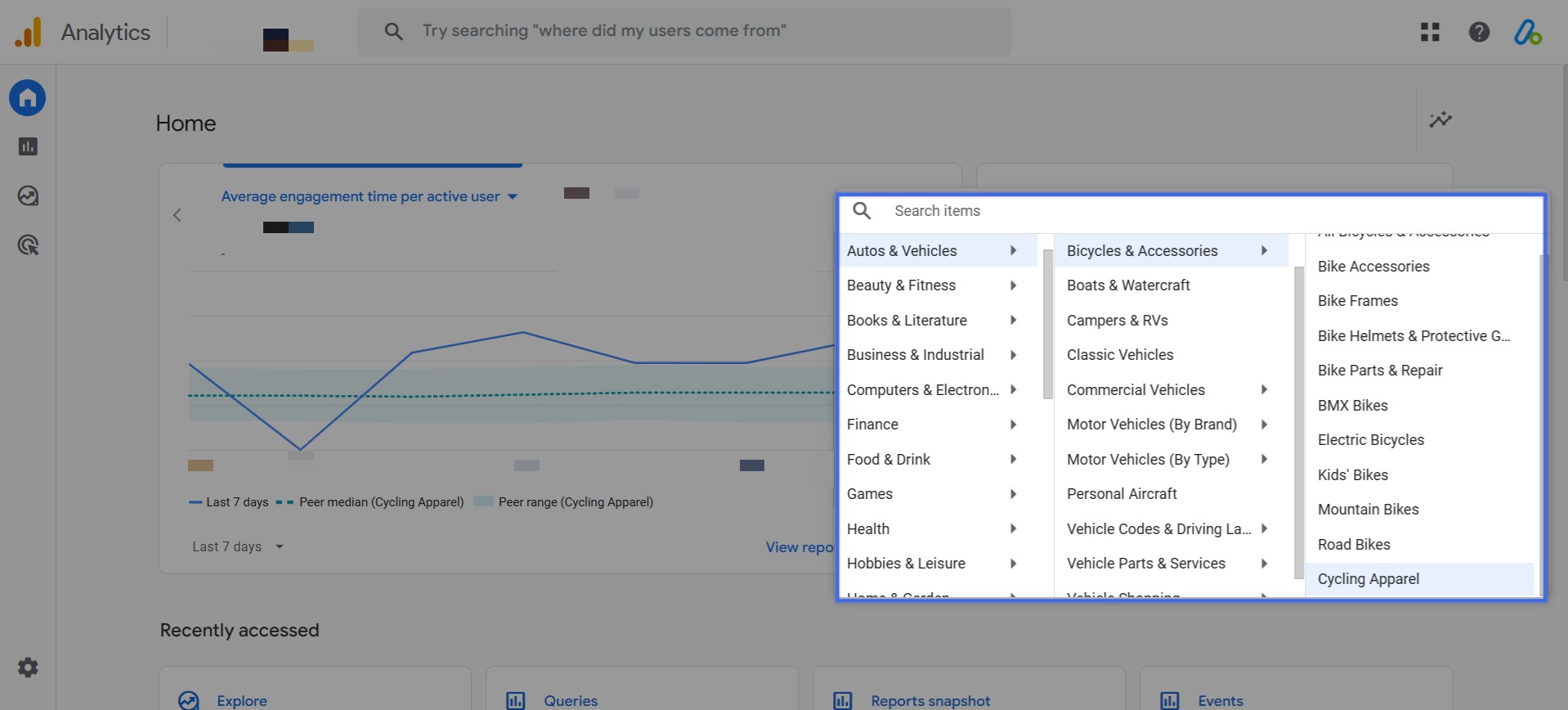Open the Advertising icon in sidebar
The width and height of the screenshot is (1568, 710).
[28, 245]
